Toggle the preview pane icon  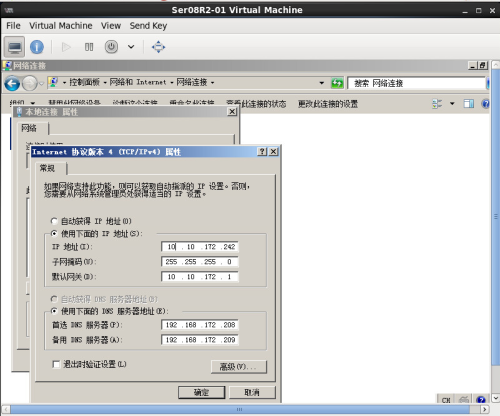click(469, 104)
